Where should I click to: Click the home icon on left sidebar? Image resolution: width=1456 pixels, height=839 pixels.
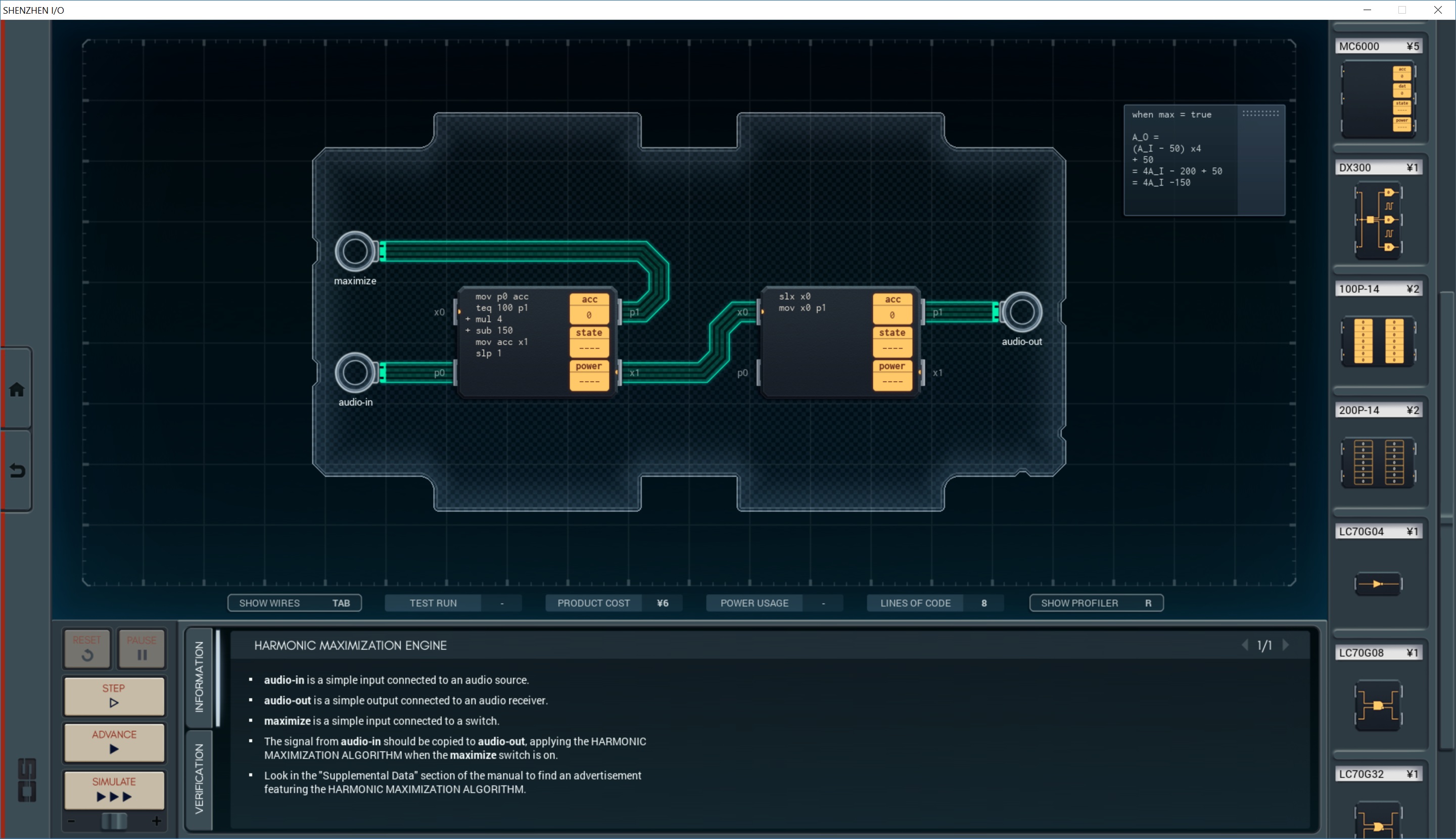pos(17,390)
